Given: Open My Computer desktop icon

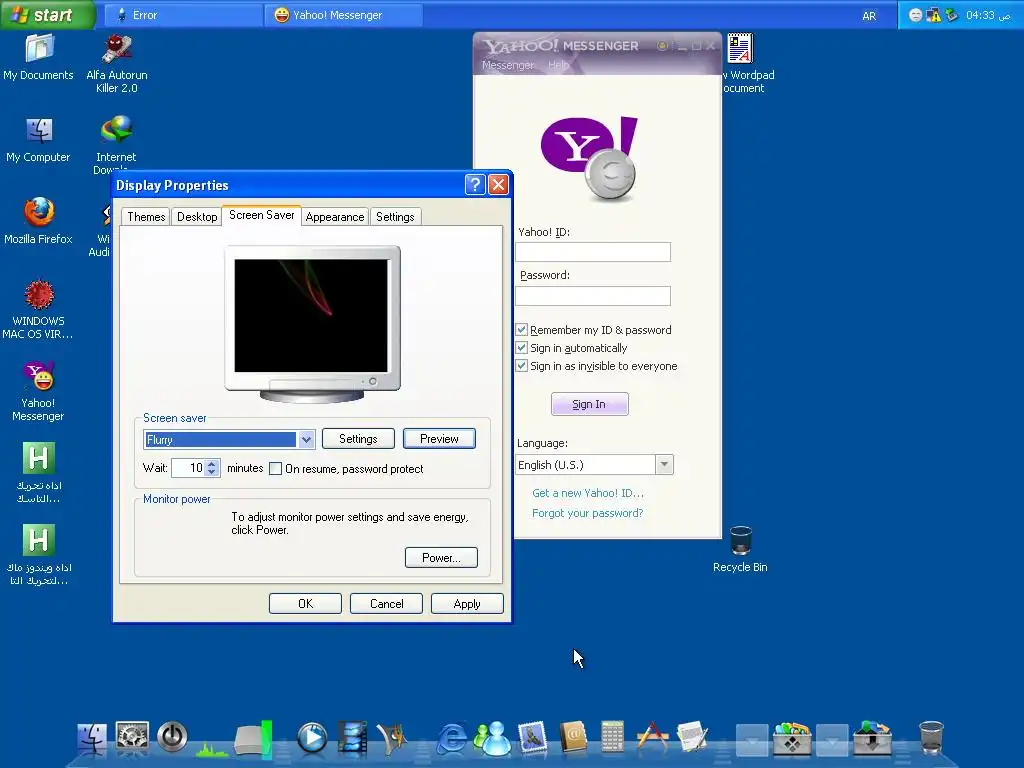Looking at the screenshot, I should click(x=38, y=140).
